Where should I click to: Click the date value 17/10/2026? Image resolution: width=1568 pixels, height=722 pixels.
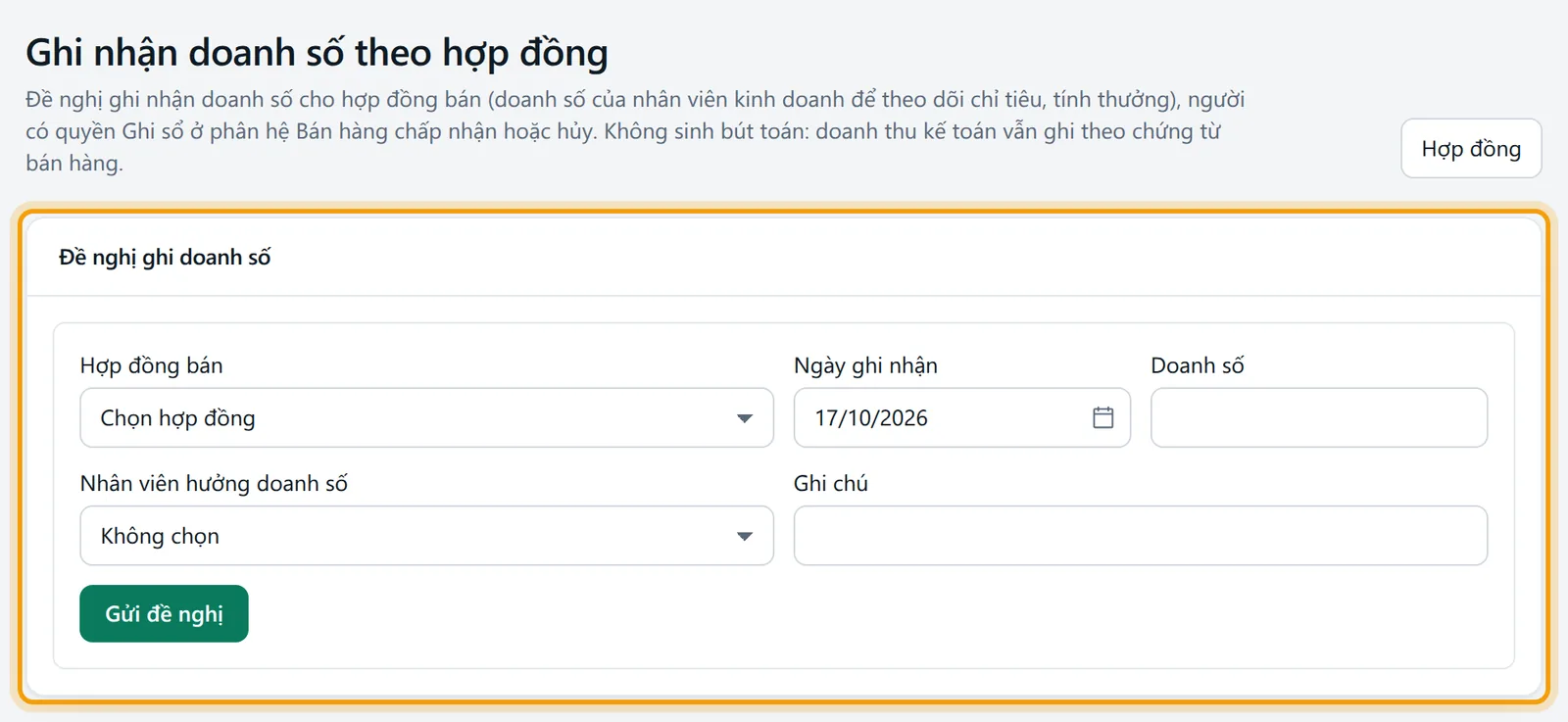871,417
